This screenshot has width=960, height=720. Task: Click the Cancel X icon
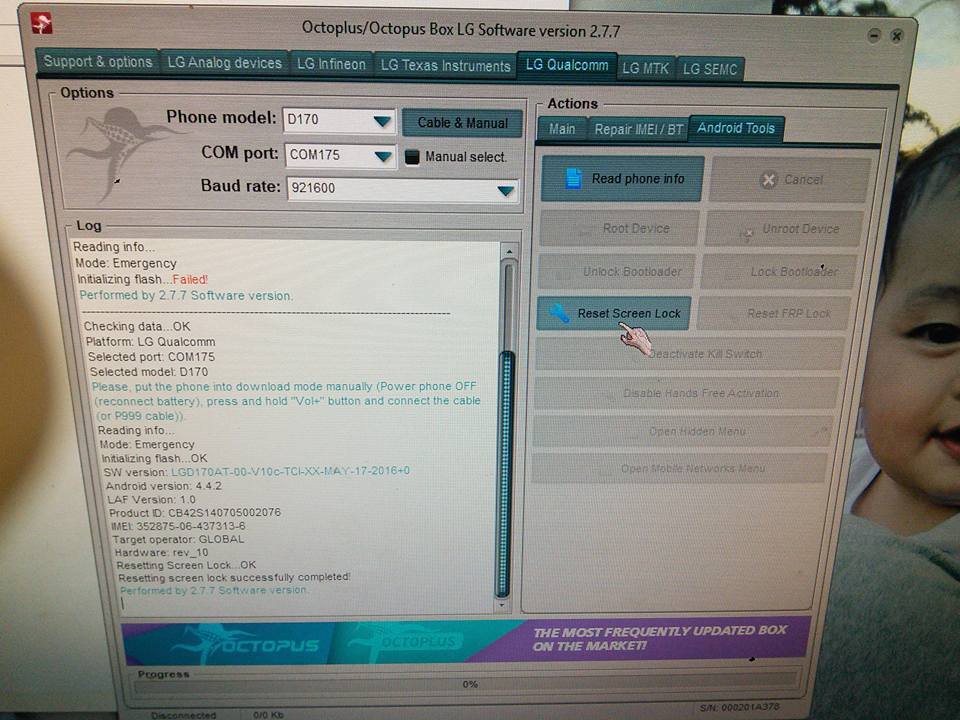coord(768,179)
